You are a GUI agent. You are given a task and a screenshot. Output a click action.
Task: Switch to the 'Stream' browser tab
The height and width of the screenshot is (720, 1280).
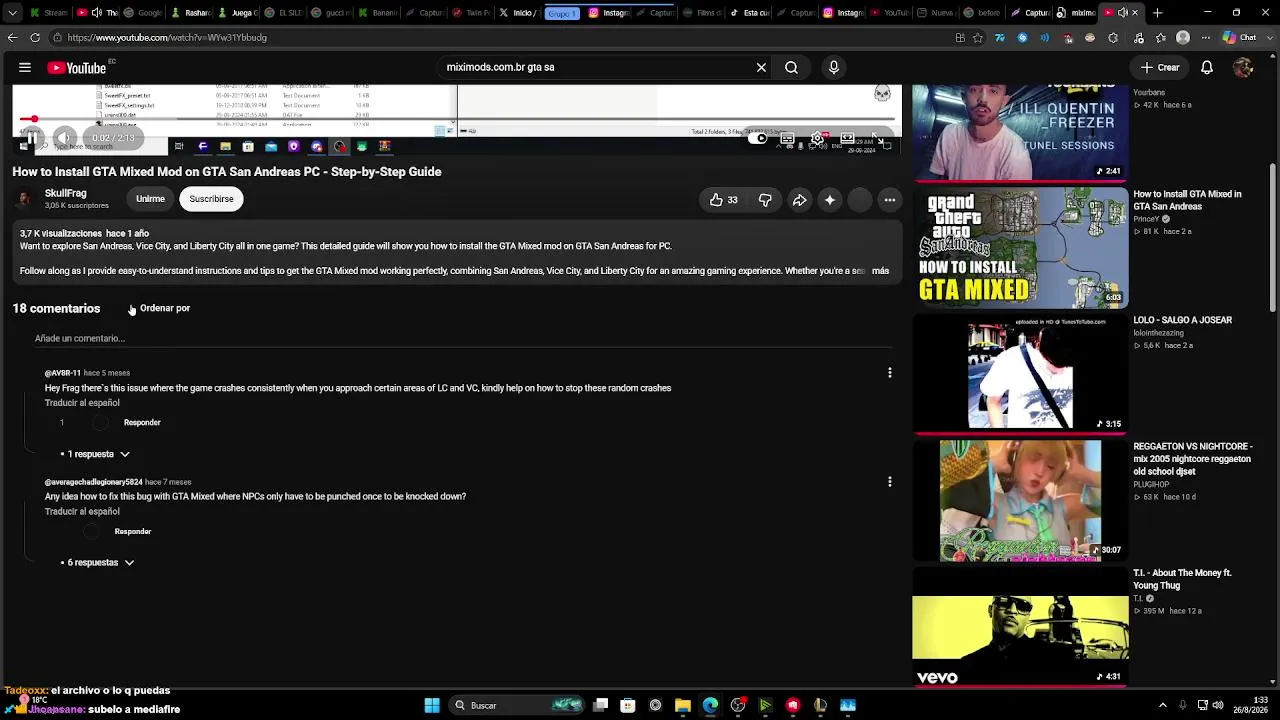[48, 13]
